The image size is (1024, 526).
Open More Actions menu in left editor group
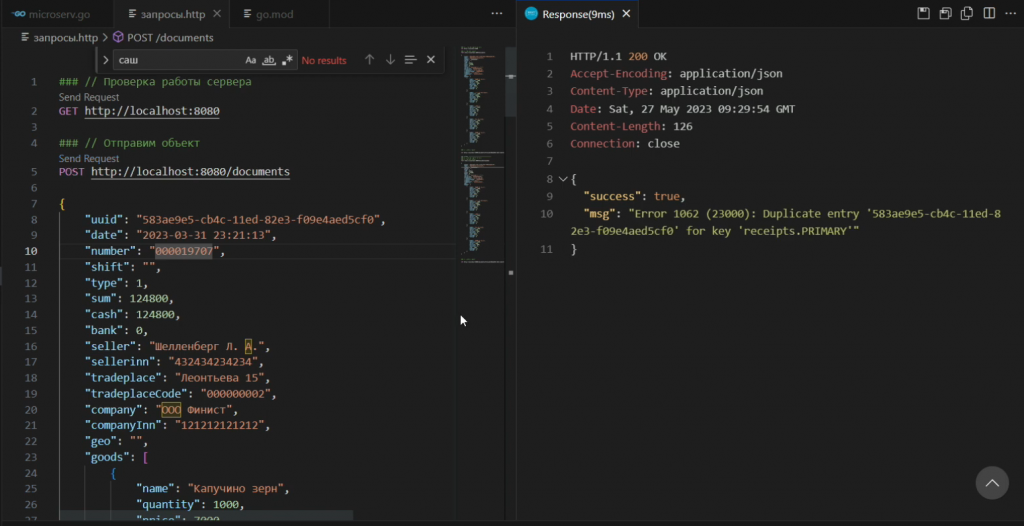point(496,13)
